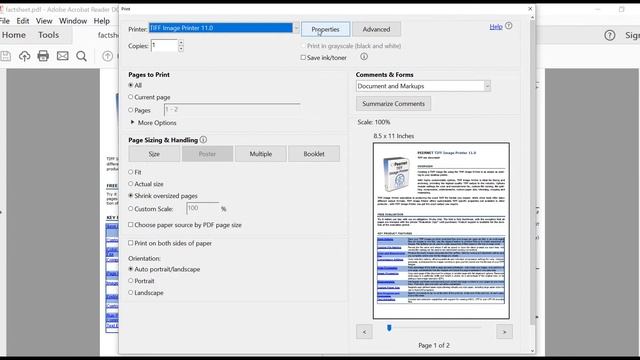640x360 pixels.
Task: Click the Summarize Comments button
Action: 393,104
